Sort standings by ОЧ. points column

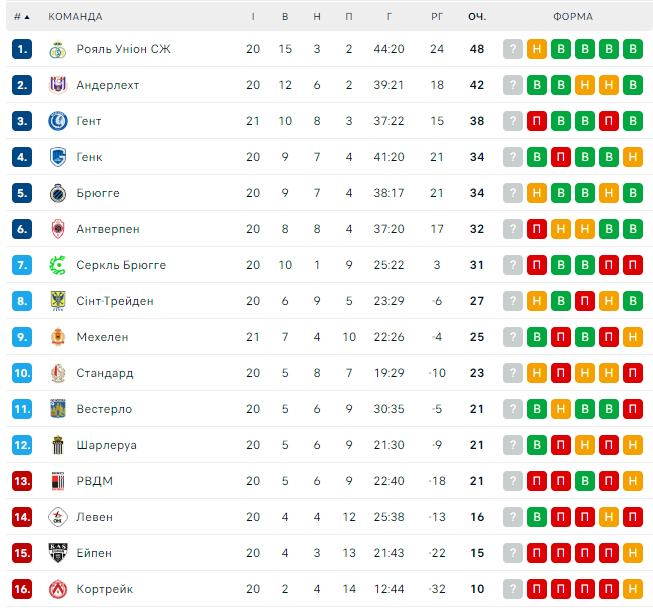[x=477, y=17]
